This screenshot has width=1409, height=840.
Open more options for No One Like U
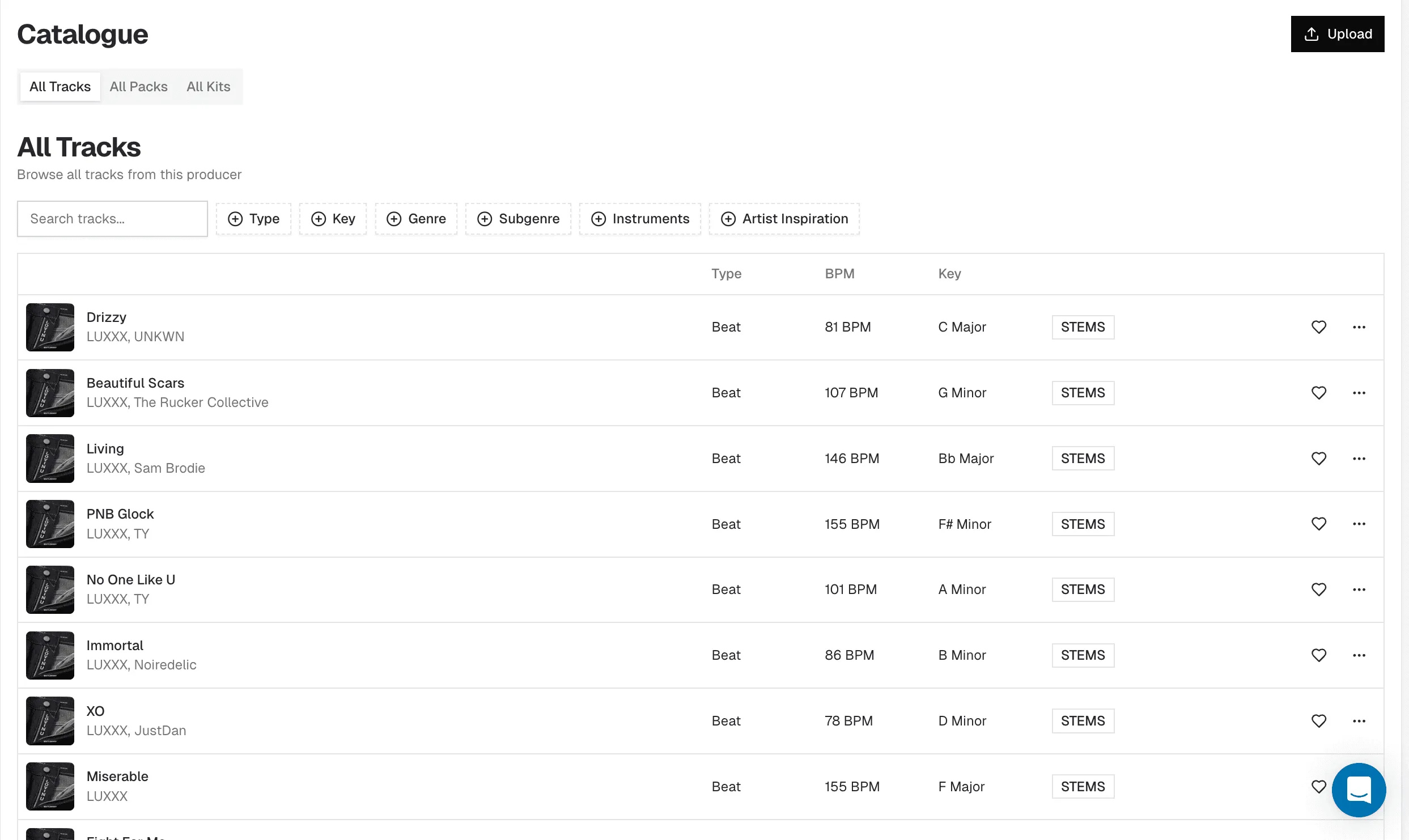1359,589
